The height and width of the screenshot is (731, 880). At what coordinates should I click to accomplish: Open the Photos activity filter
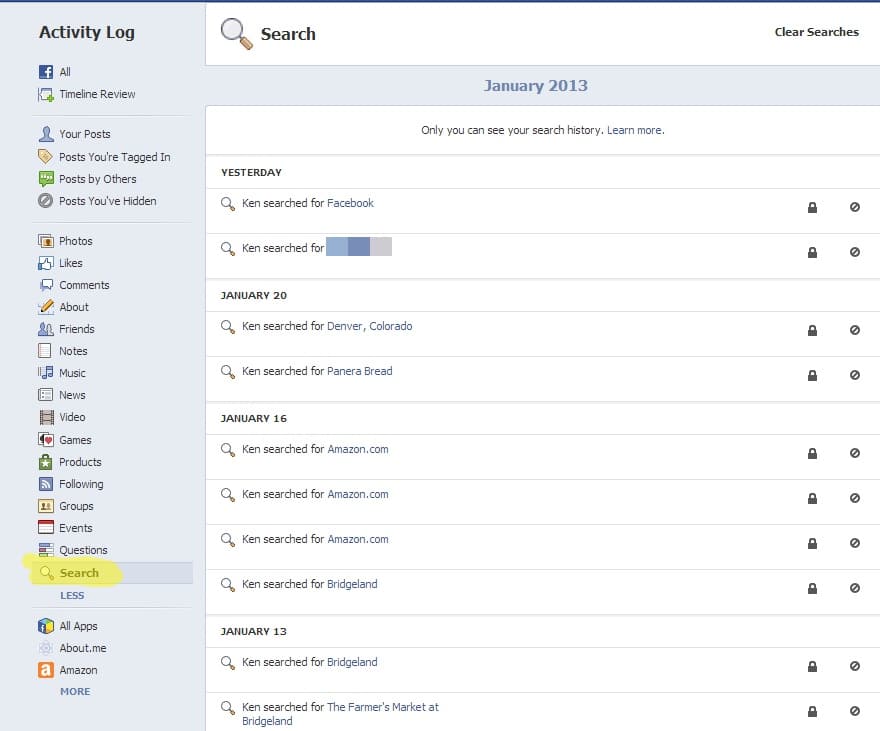coord(65,241)
